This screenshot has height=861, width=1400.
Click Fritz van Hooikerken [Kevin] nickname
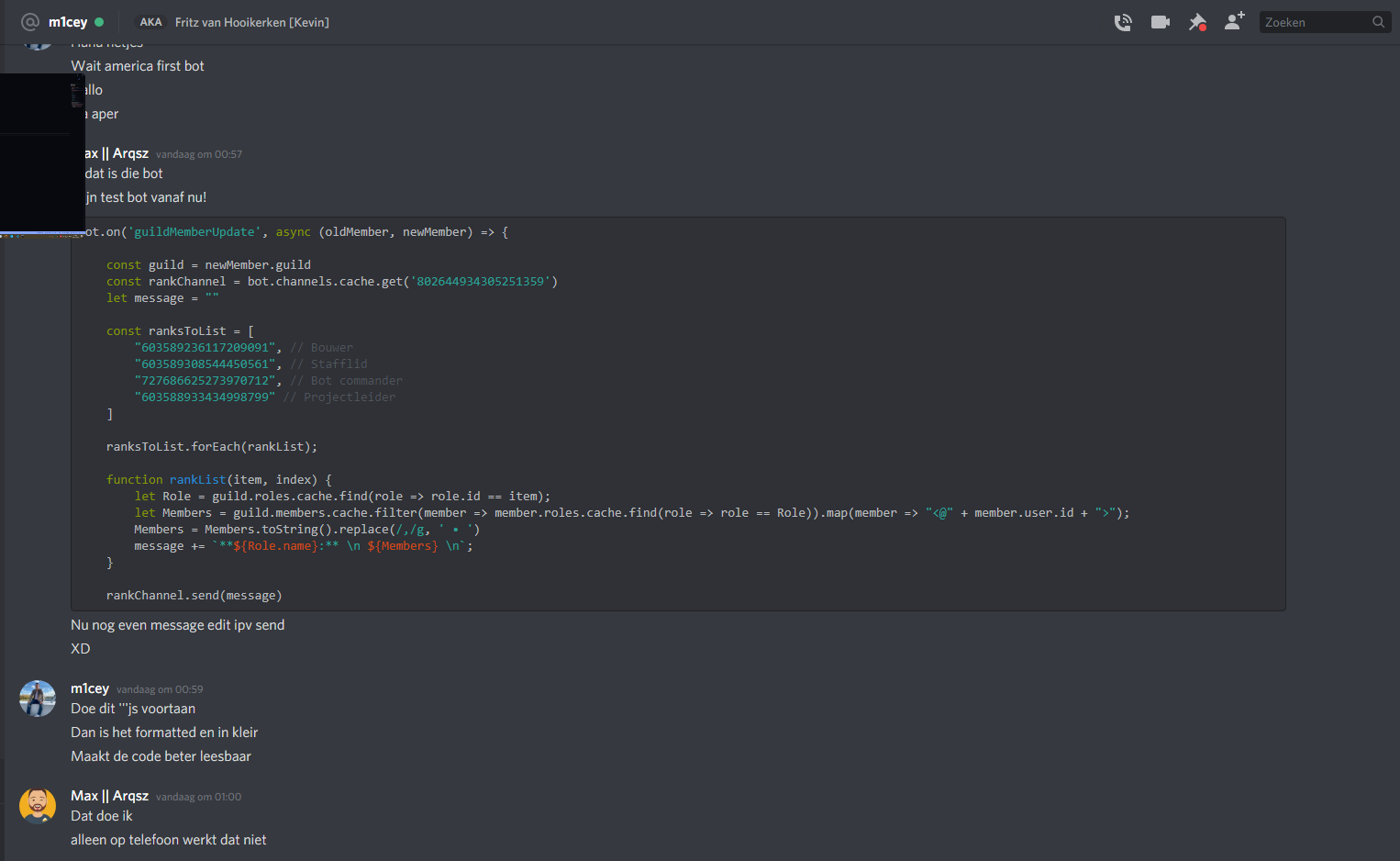pyautogui.click(x=251, y=22)
